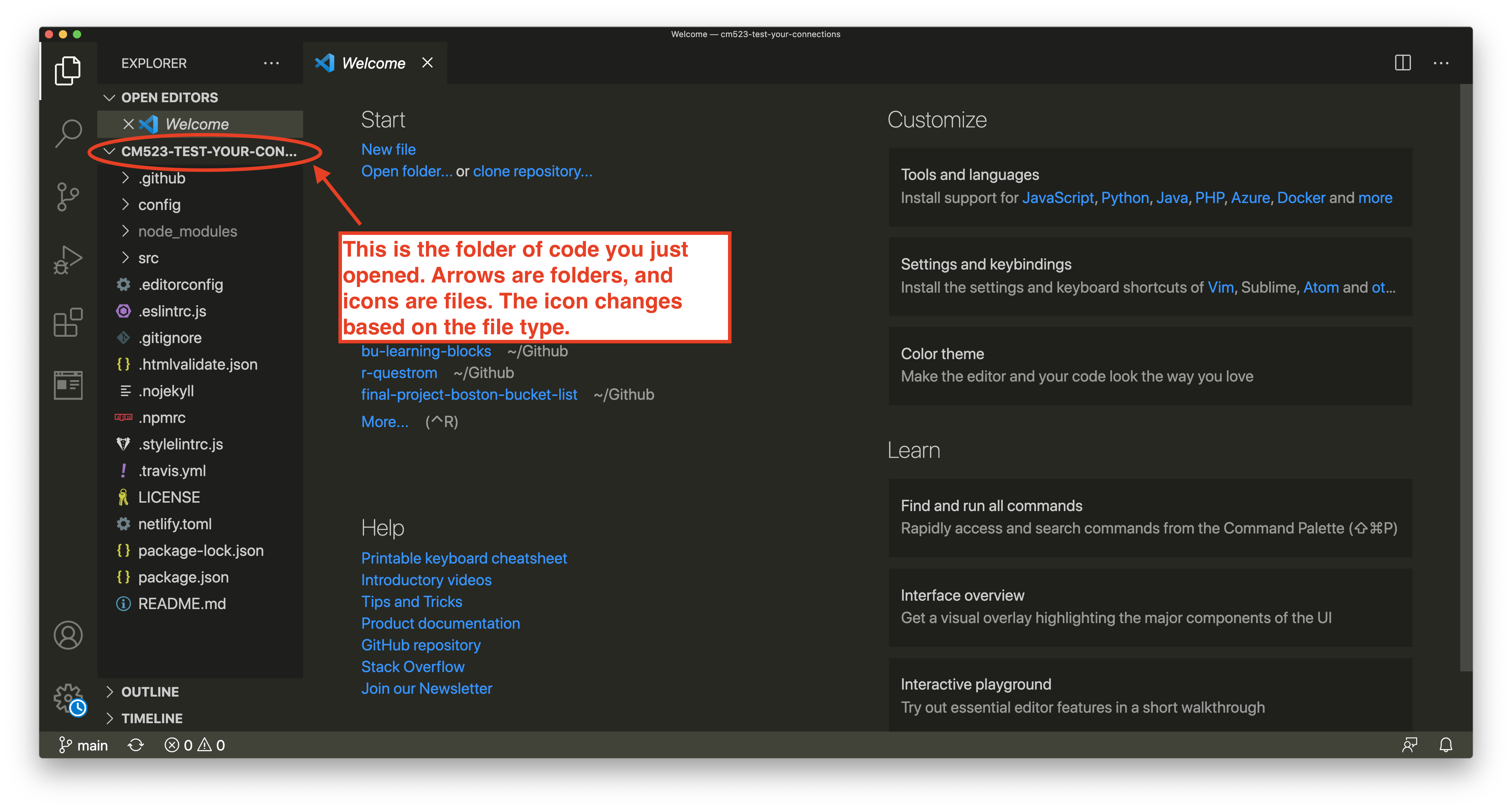Image resolution: width=1512 pixels, height=810 pixels.
Task: Click the Accounts icon in the activity bar
Action: coord(68,635)
